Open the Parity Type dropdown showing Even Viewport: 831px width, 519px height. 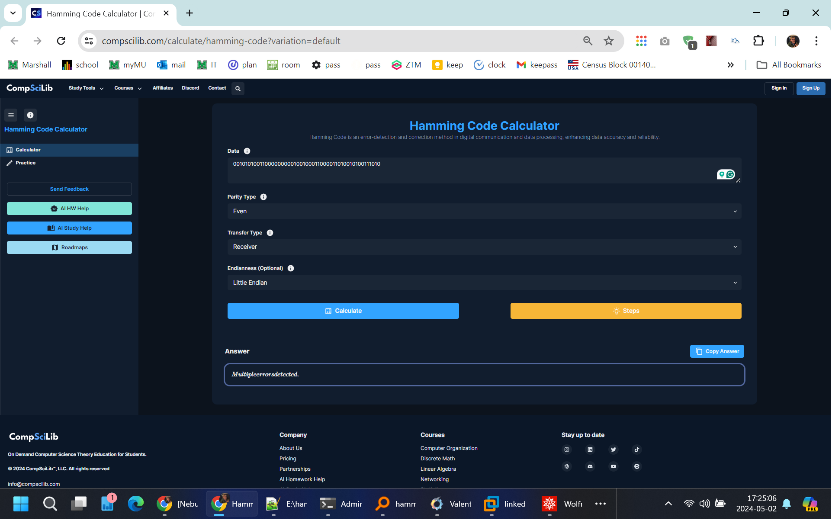484,211
